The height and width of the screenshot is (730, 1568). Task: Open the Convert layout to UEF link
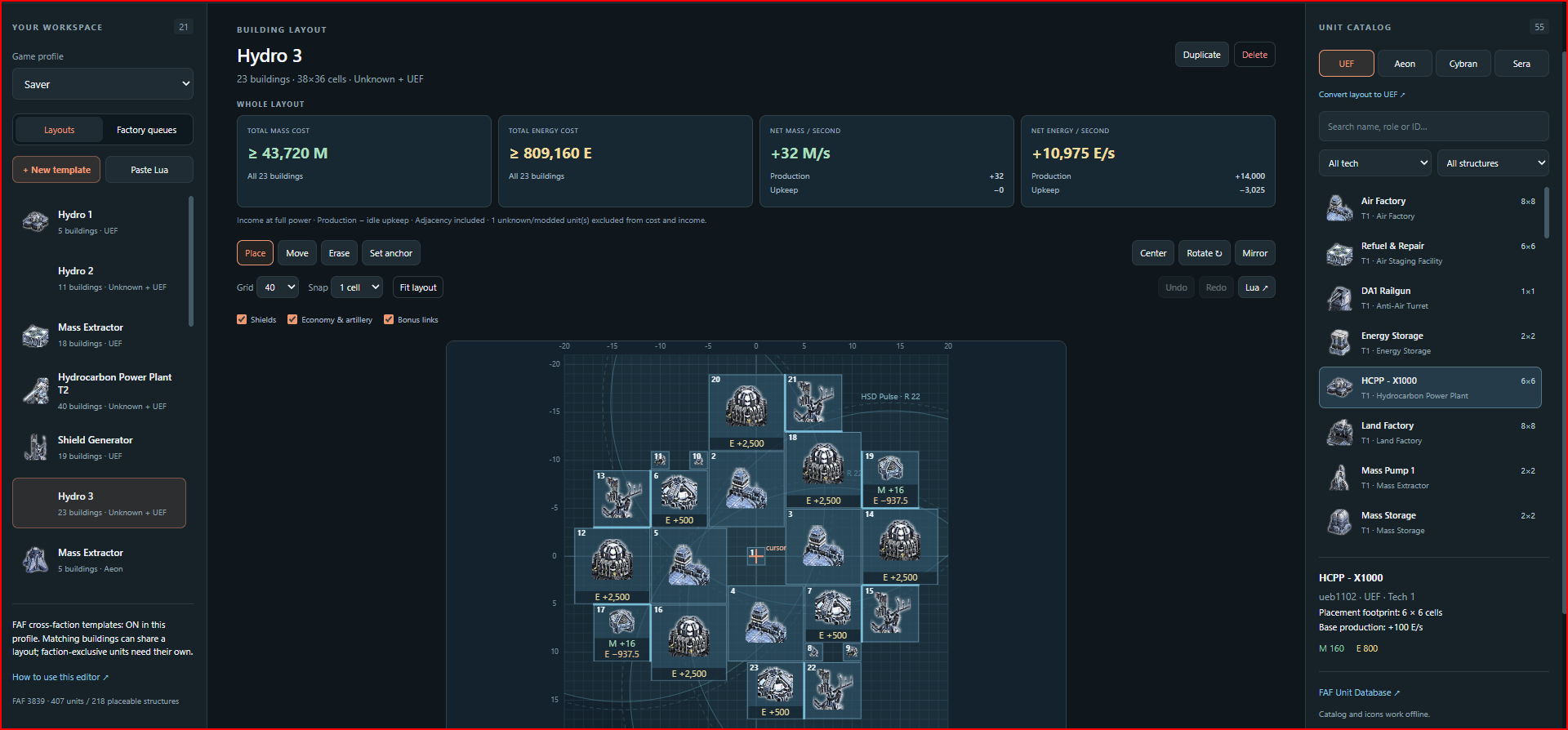(1362, 95)
